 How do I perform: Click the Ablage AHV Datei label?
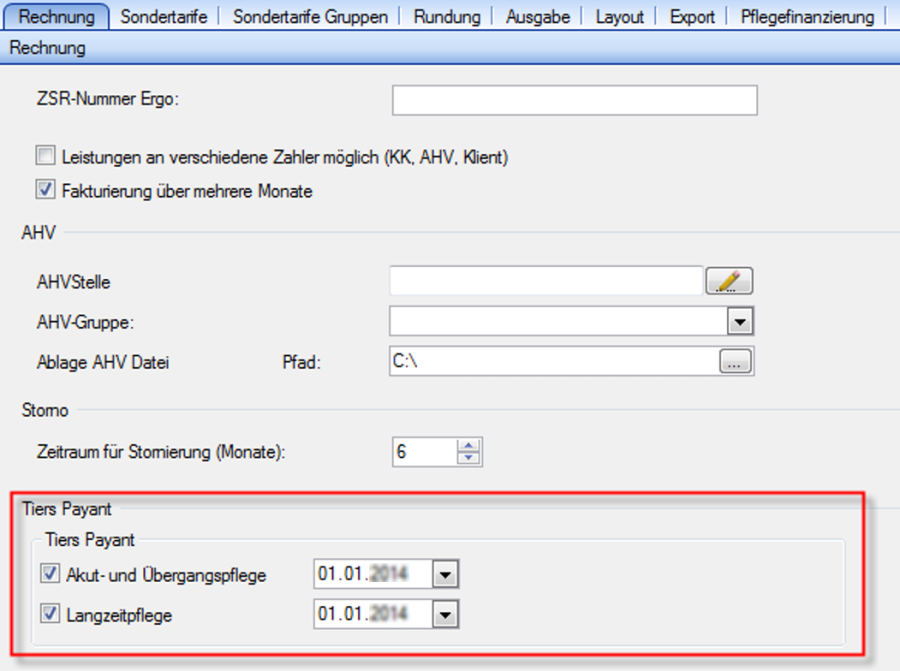[x=103, y=362]
